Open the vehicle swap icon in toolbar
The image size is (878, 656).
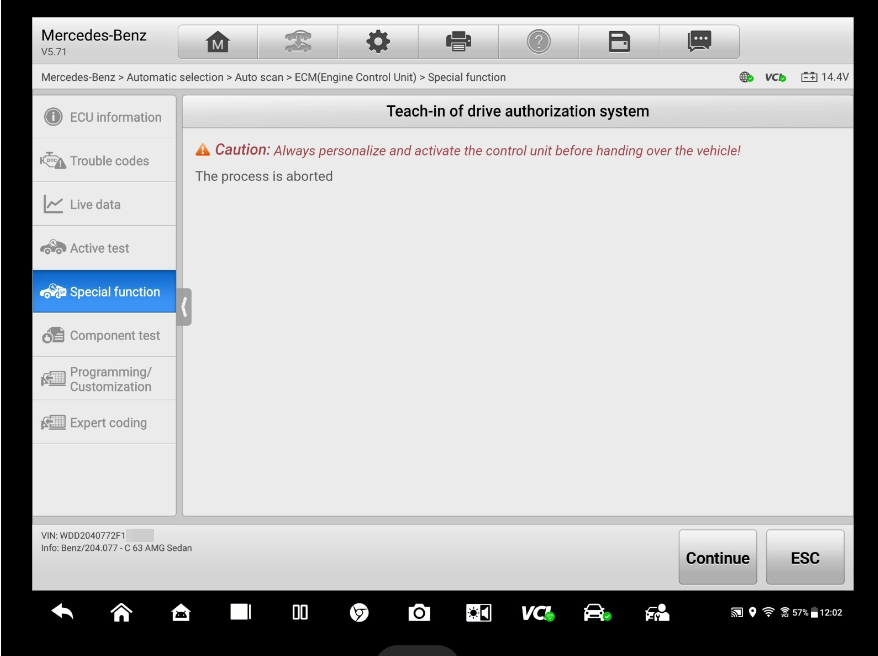tap(298, 42)
